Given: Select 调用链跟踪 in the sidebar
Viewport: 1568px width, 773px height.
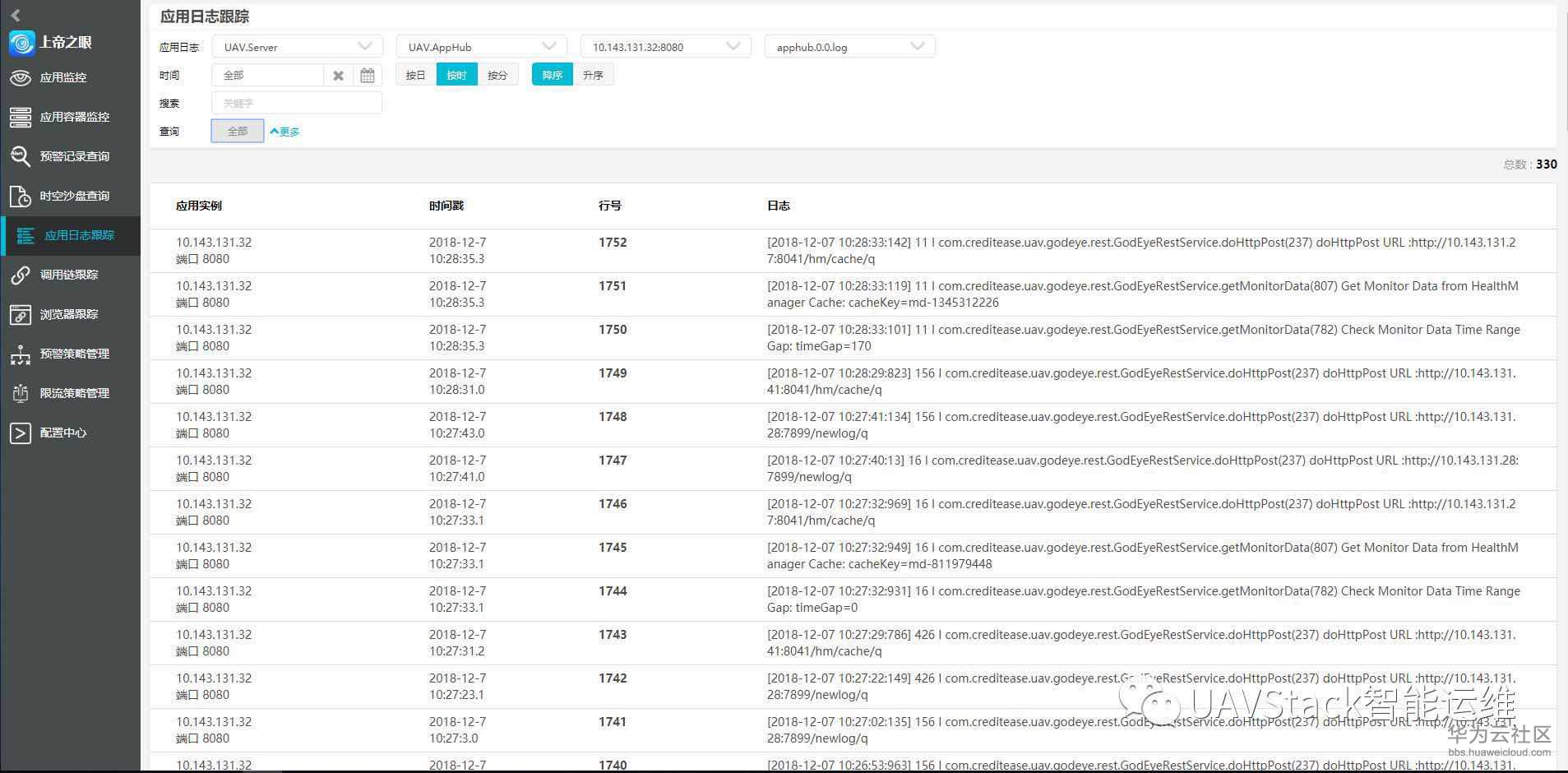Looking at the screenshot, I should tap(69, 275).
